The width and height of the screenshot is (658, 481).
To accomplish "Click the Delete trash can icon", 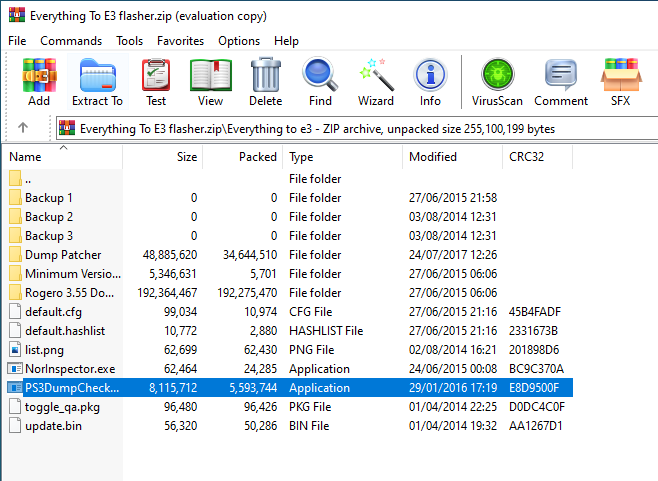I will point(265,81).
